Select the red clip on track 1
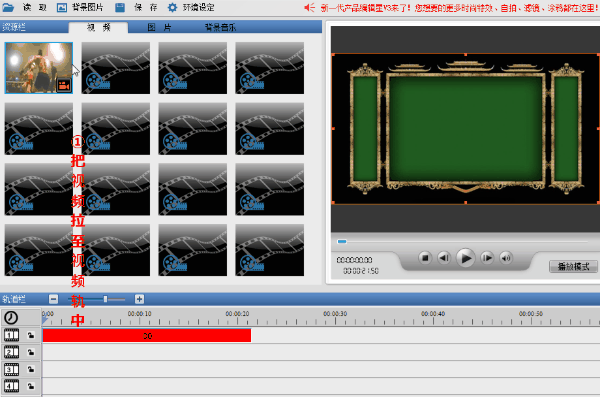 [x=147, y=335]
